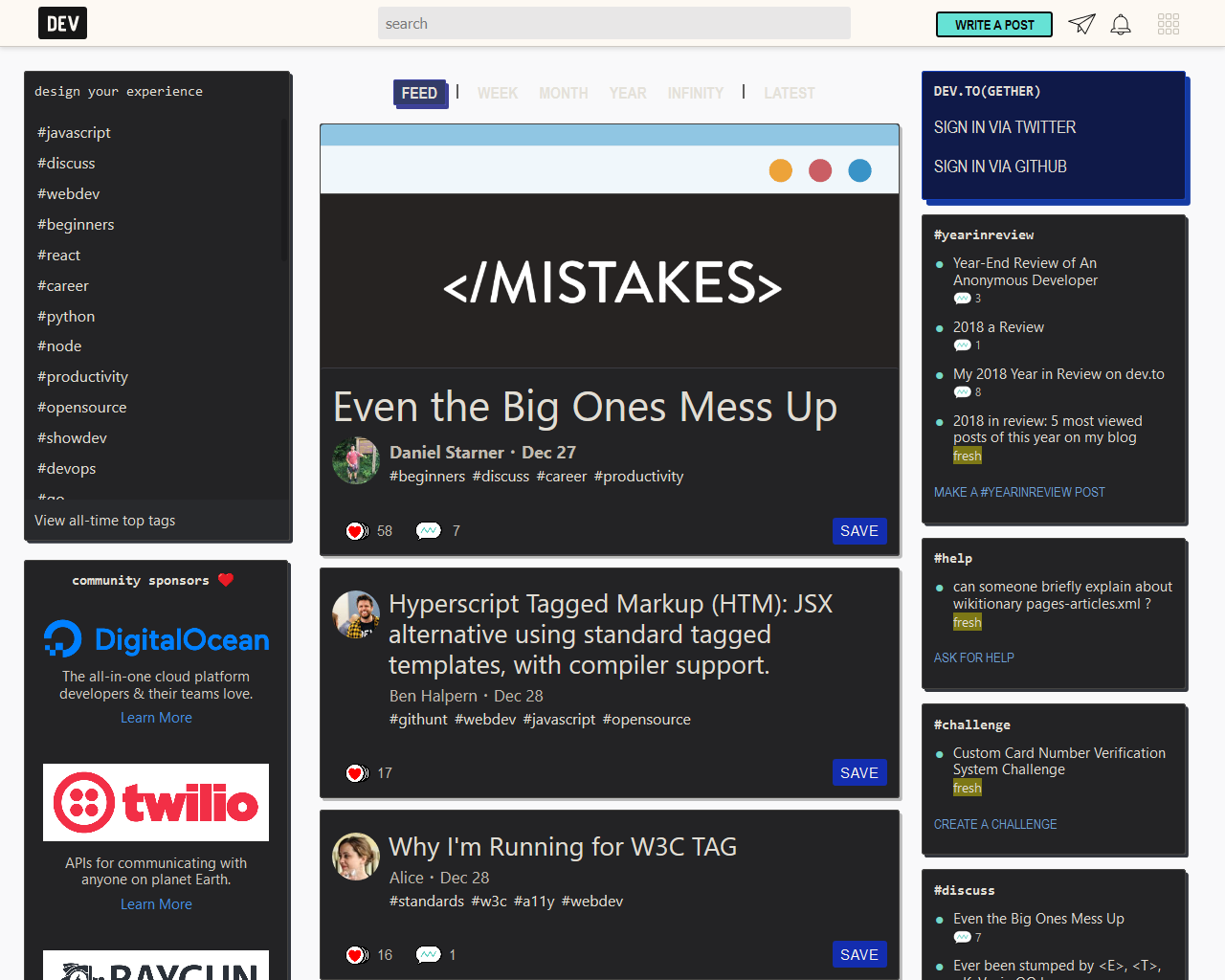Click SIGN IN VIA GITHUB
Image resolution: width=1225 pixels, height=980 pixels.
click(999, 166)
